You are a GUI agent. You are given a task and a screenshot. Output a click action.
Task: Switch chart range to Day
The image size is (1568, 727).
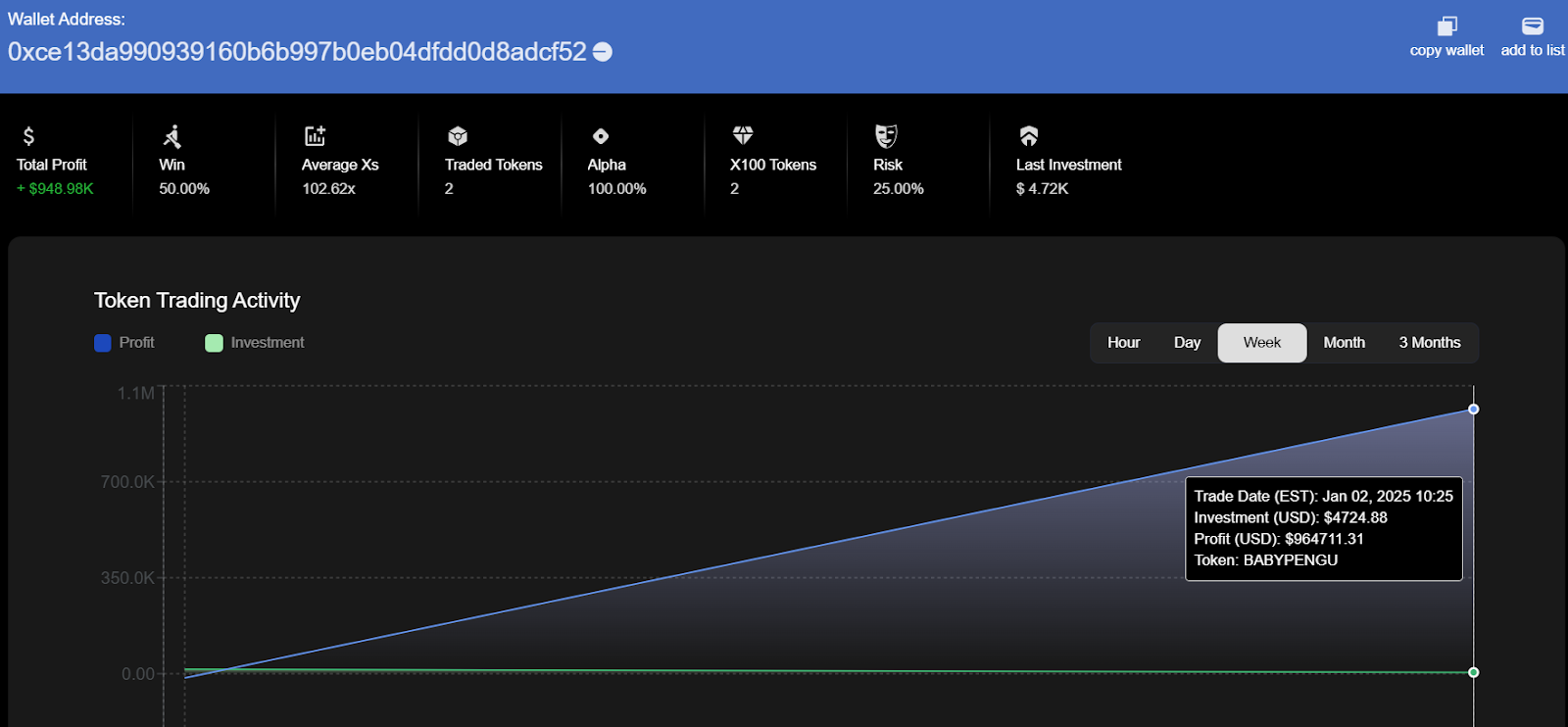click(1187, 343)
